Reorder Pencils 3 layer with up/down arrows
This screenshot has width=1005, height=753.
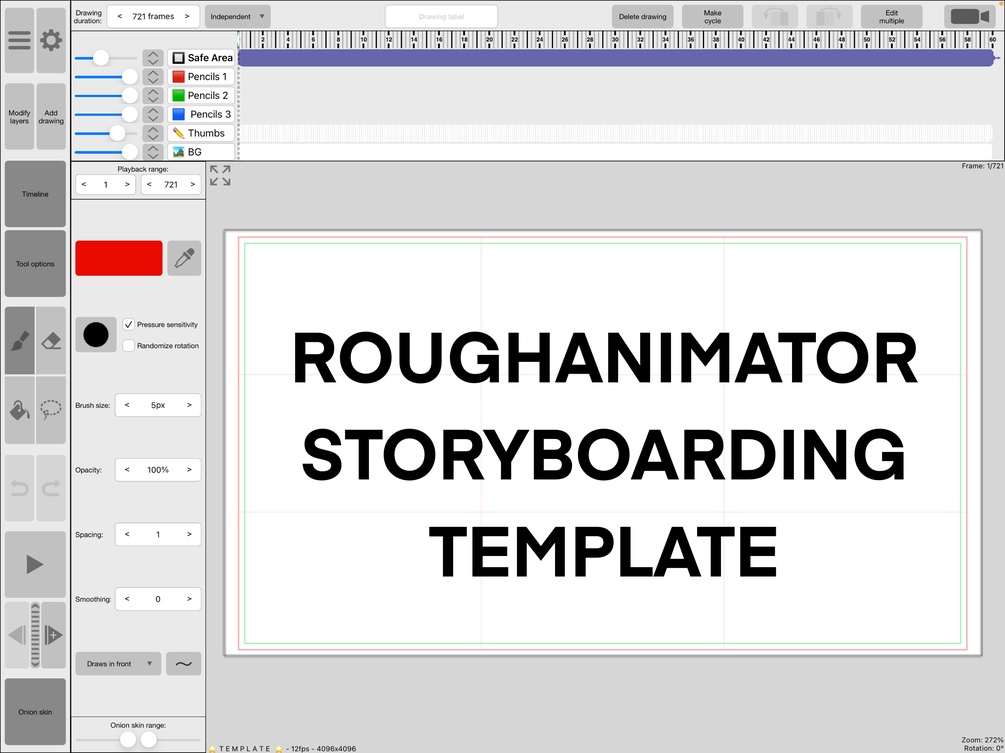(153, 114)
